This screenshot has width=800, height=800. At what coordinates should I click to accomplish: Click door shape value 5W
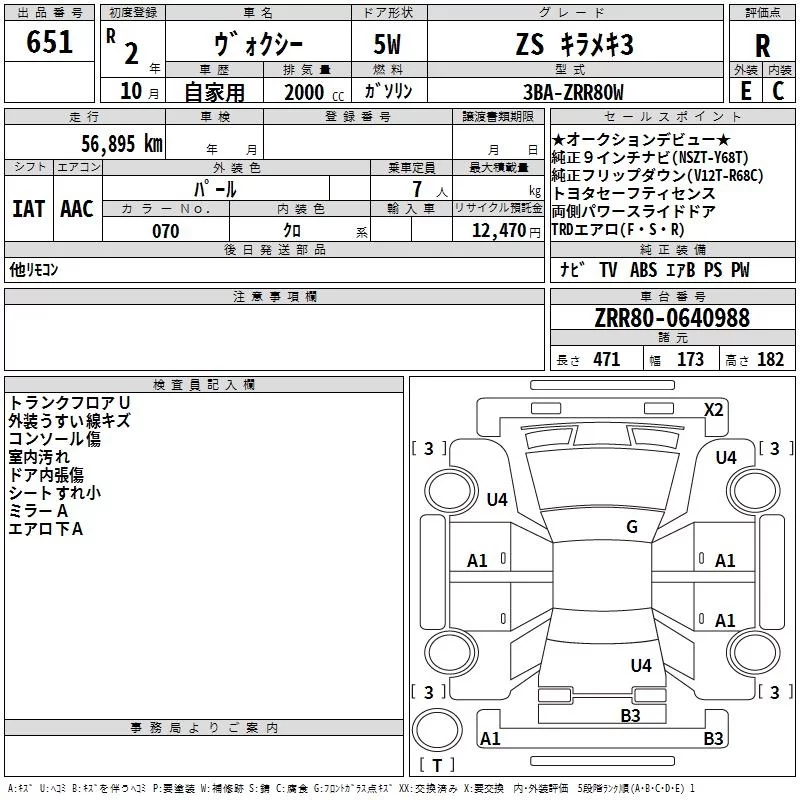387,44
